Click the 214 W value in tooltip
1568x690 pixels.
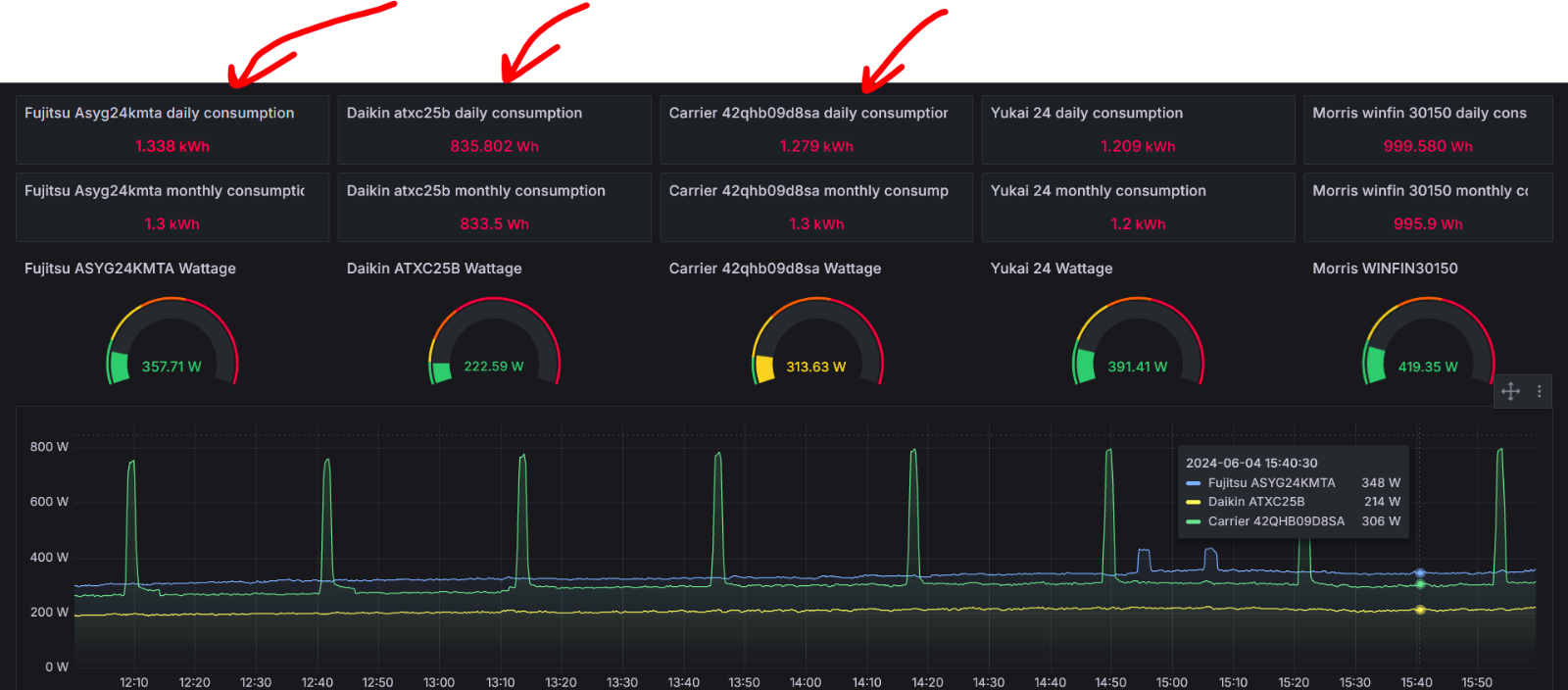1383,502
